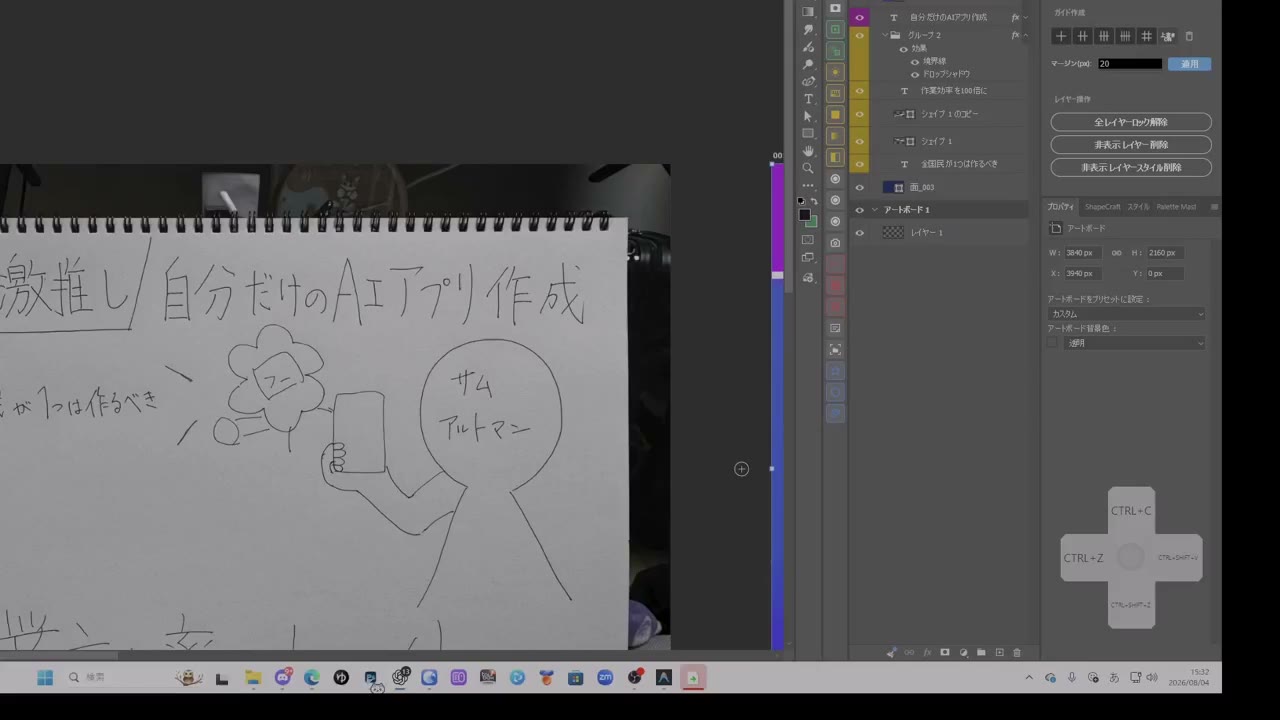Click the camera icon in the action strip

[x=835, y=243]
